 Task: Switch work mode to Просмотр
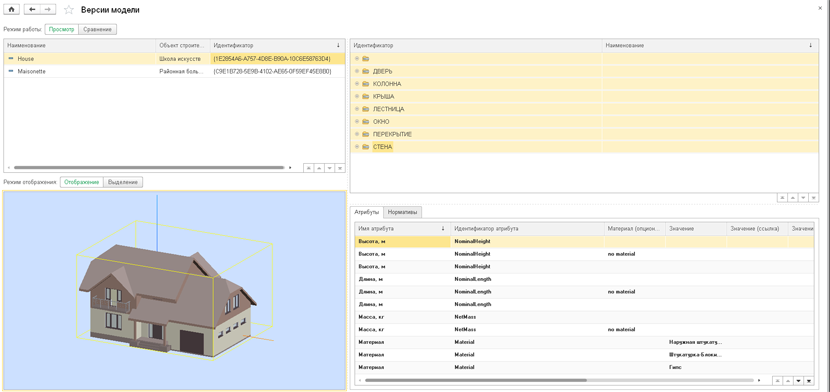tap(61, 30)
